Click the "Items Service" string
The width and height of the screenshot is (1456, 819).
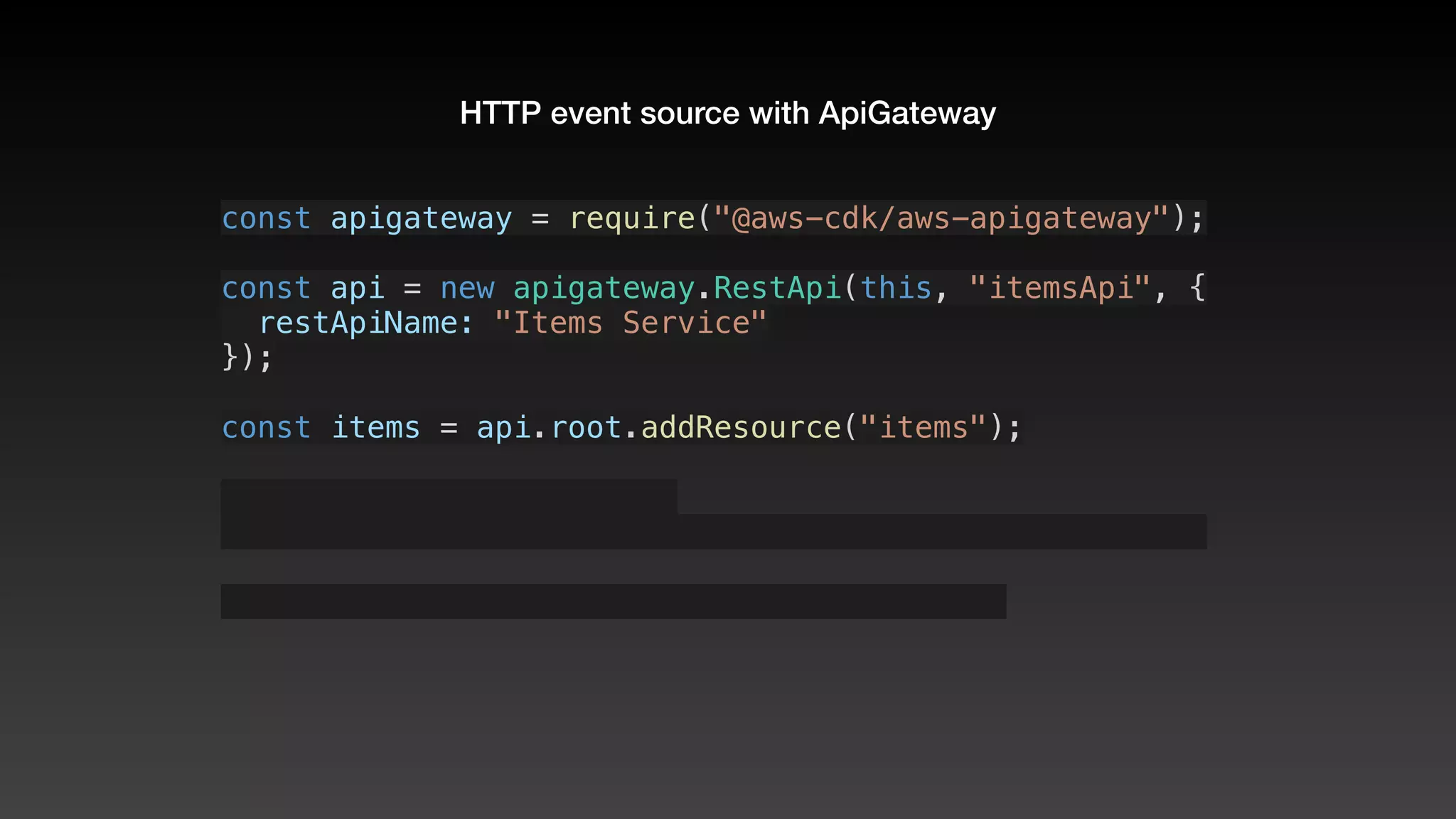click(631, 323)
